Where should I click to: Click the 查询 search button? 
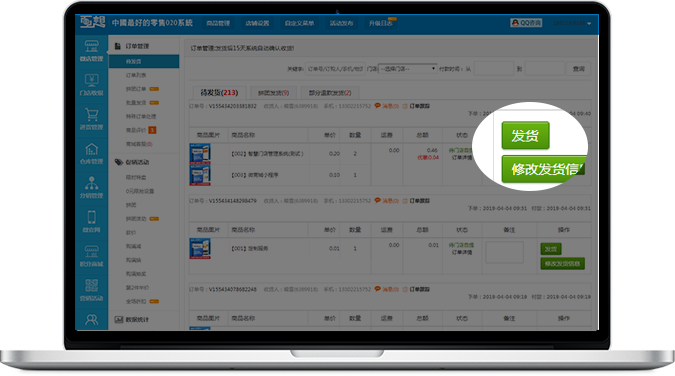(579, 69)
